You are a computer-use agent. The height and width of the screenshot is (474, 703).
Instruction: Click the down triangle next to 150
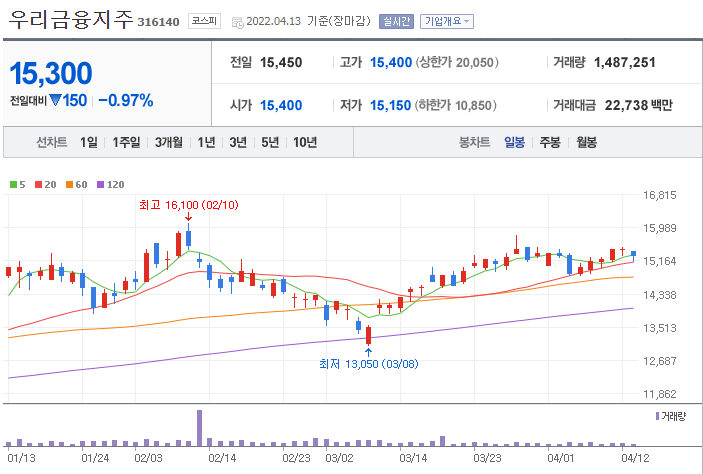[55, 100]
